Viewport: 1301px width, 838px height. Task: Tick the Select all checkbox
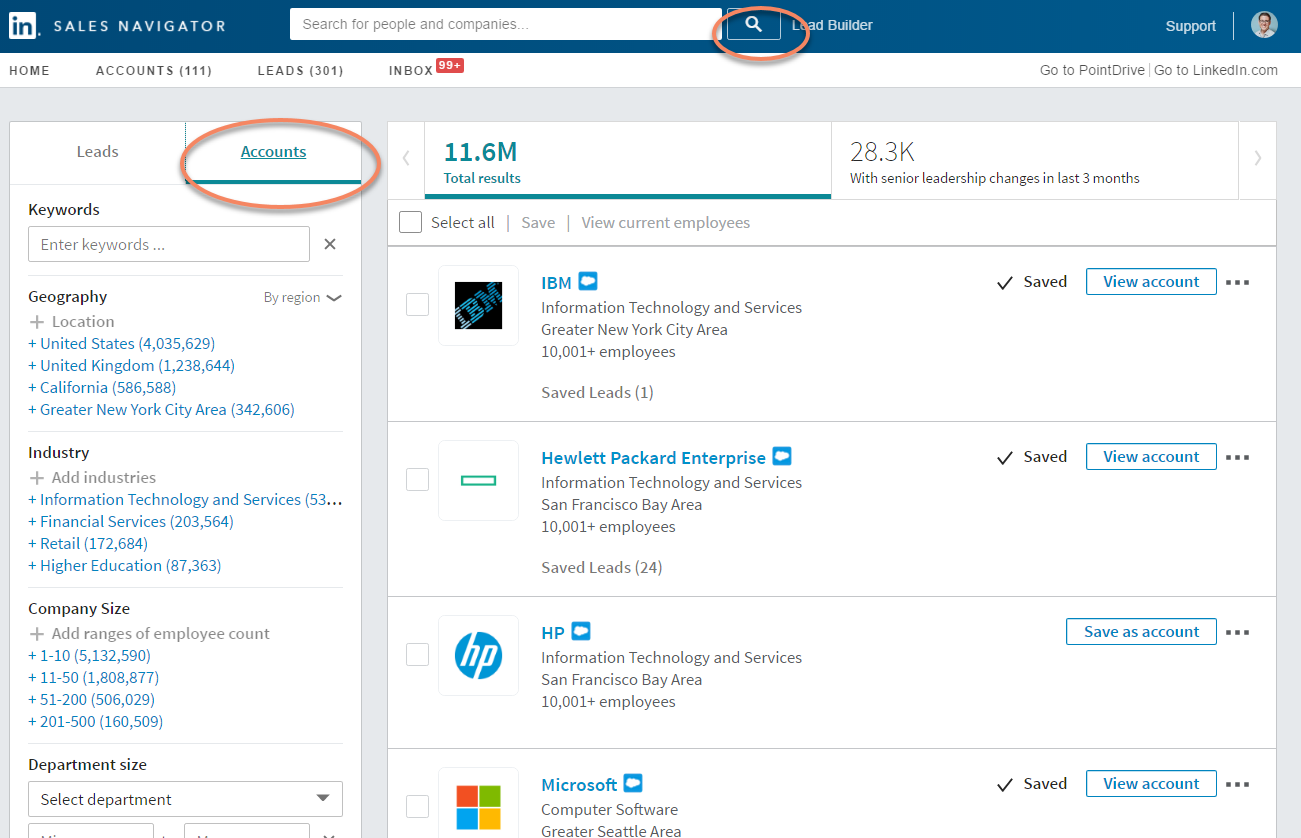click(410, 222)
